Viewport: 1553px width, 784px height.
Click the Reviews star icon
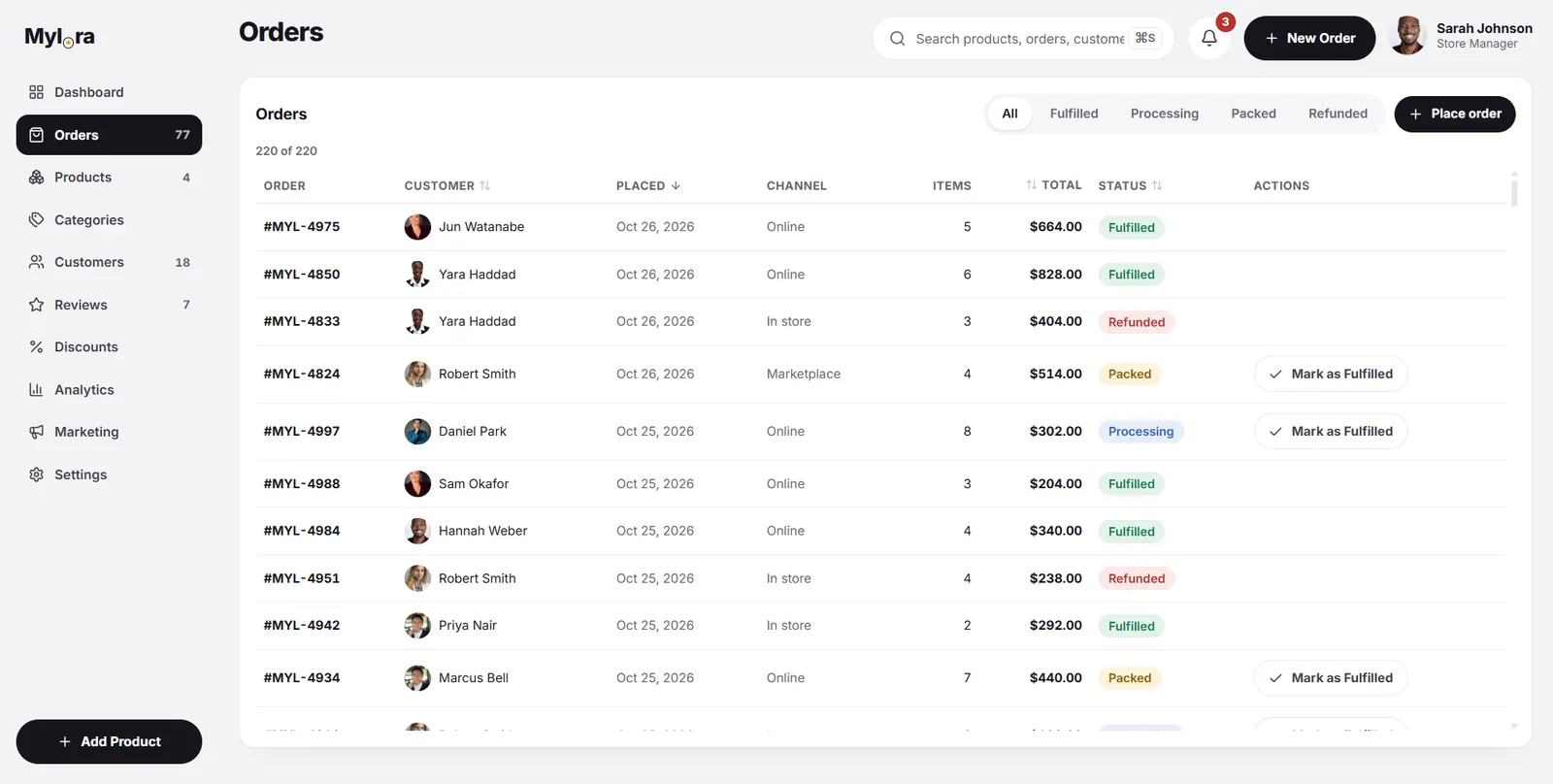pyautogui.click(x=36, y=305)
